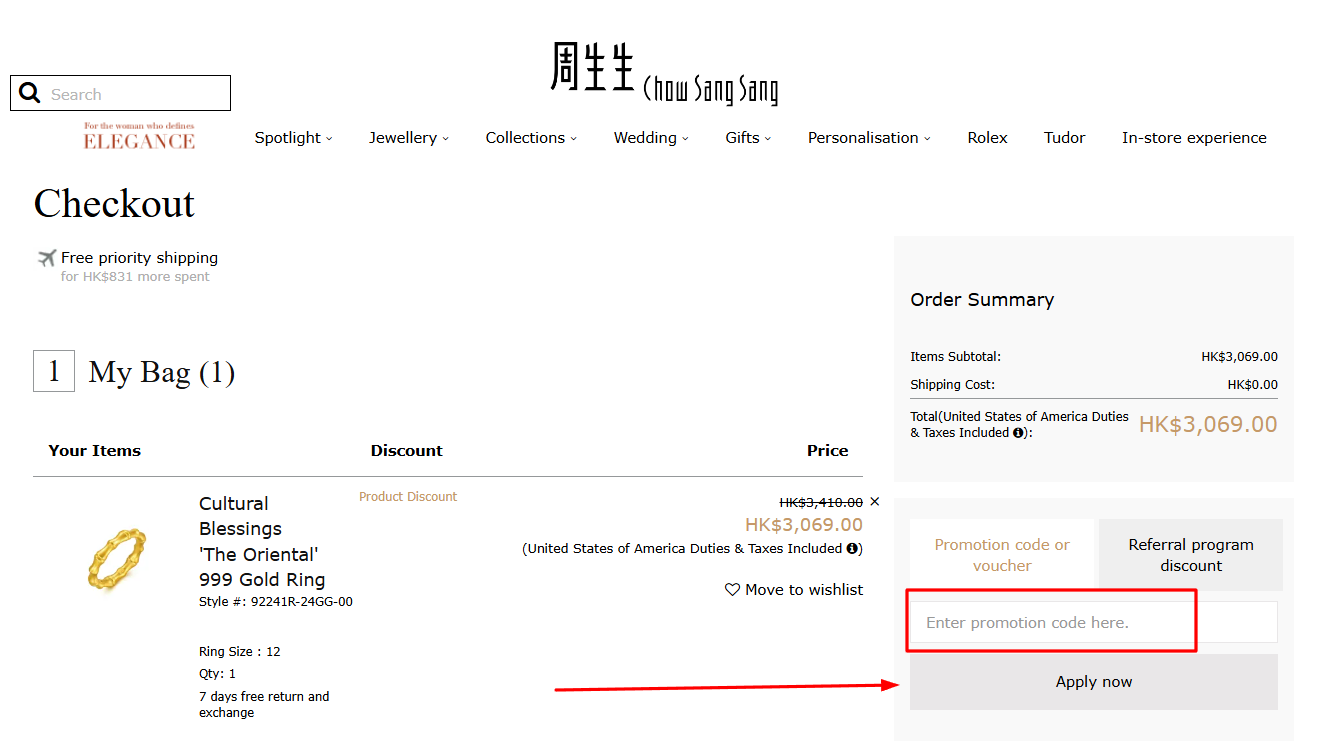Click the promotion code input field
Screen dimensions: 1322x741
pyautogui.click(x=1051, y=621)
